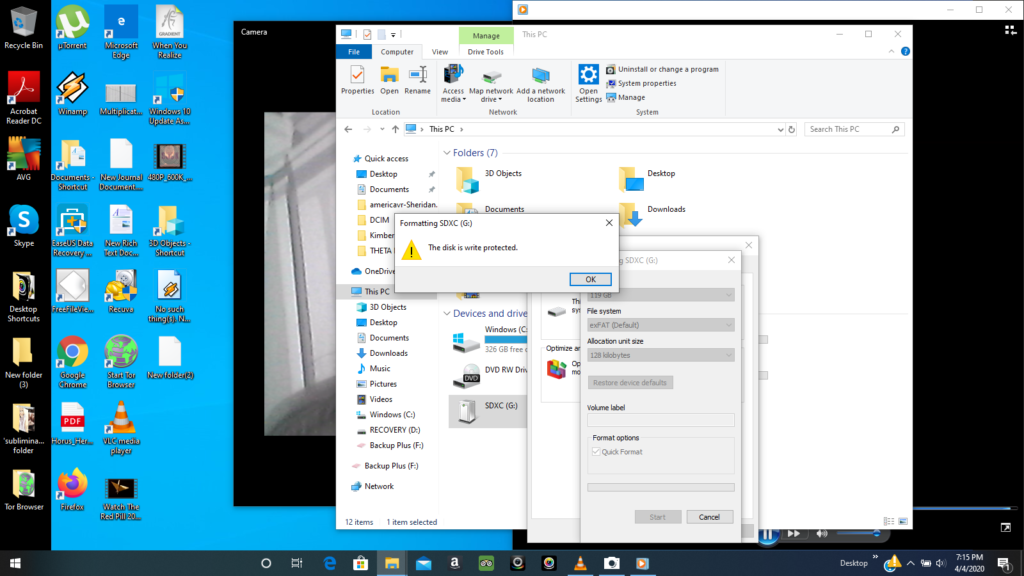Open VLC media player from the taskbar
1024x576 pixels.
point(580,563)
